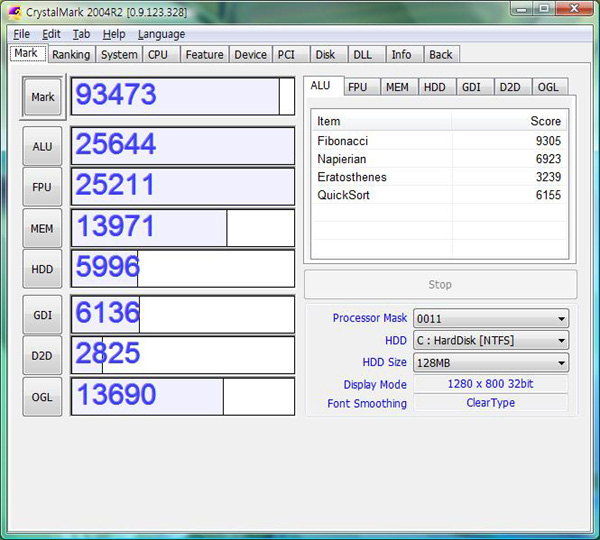Viewport: 600px width, 540px height.
Task: Run the FPU benchmark button
Action: click(x=42, y=187)
